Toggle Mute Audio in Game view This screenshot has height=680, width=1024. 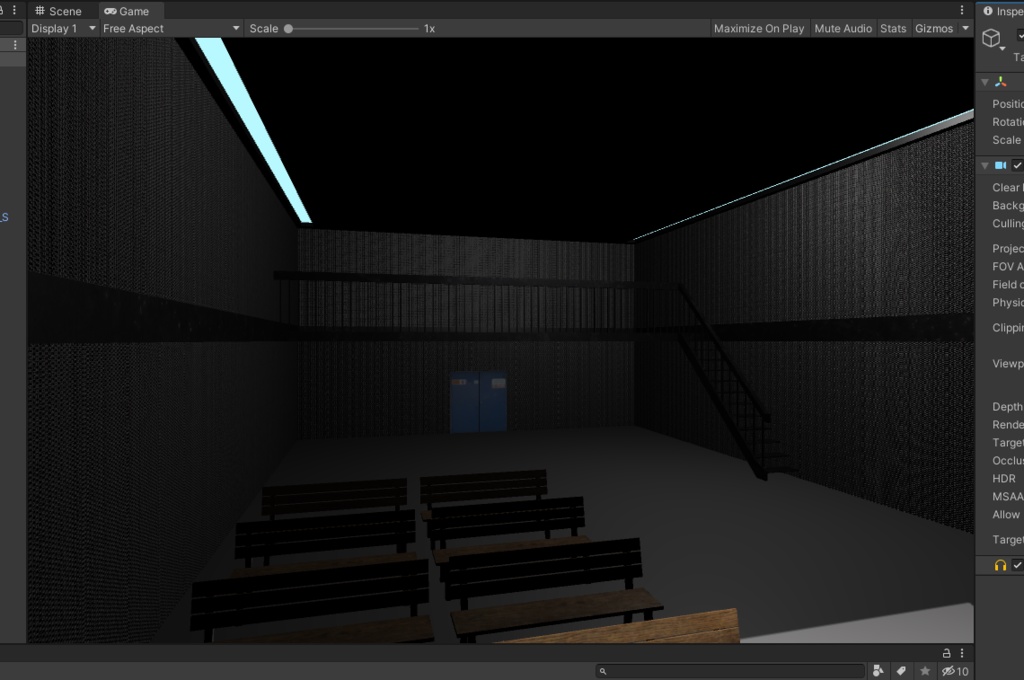[842, 29]
